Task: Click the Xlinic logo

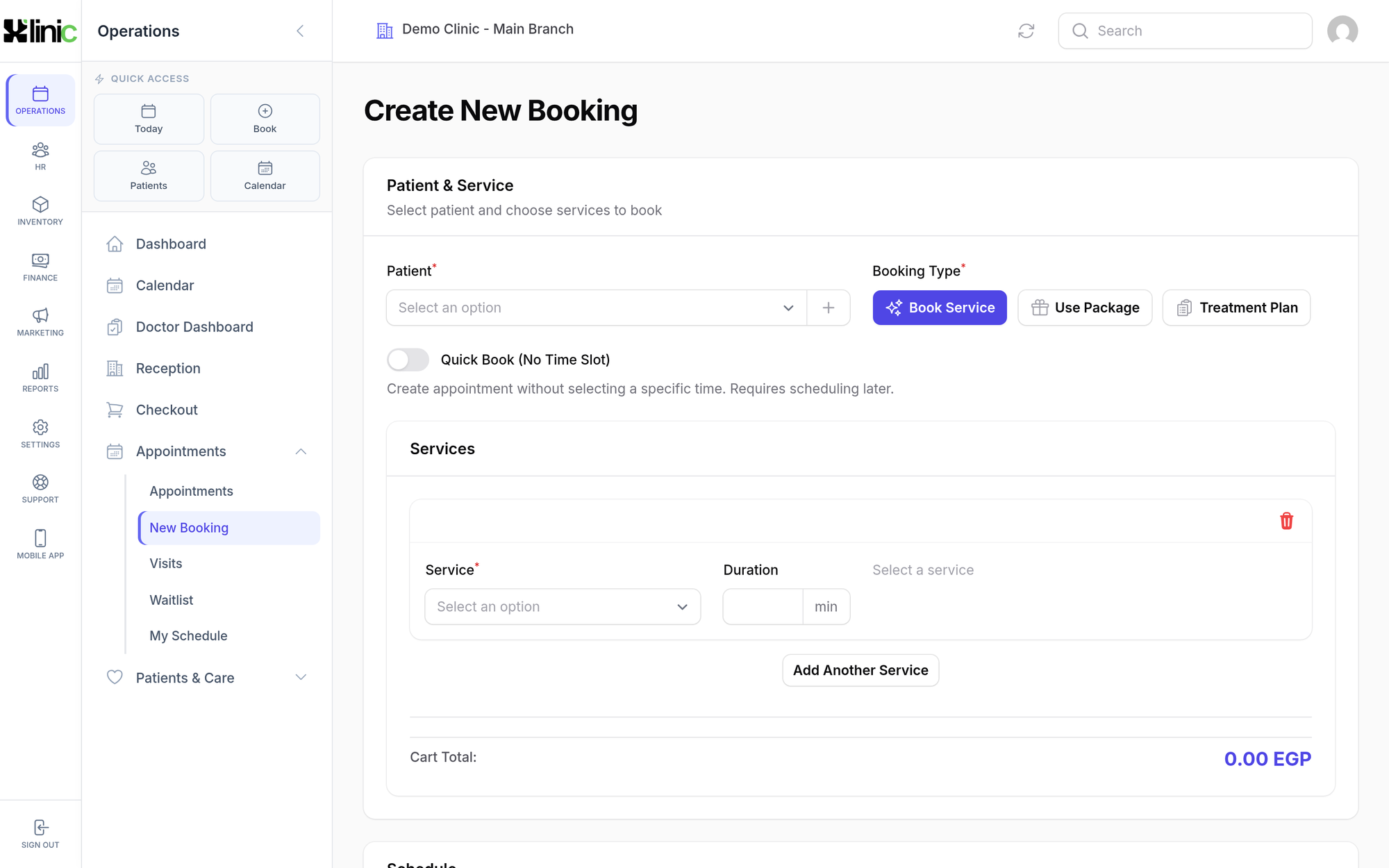Action: point(40,31)
